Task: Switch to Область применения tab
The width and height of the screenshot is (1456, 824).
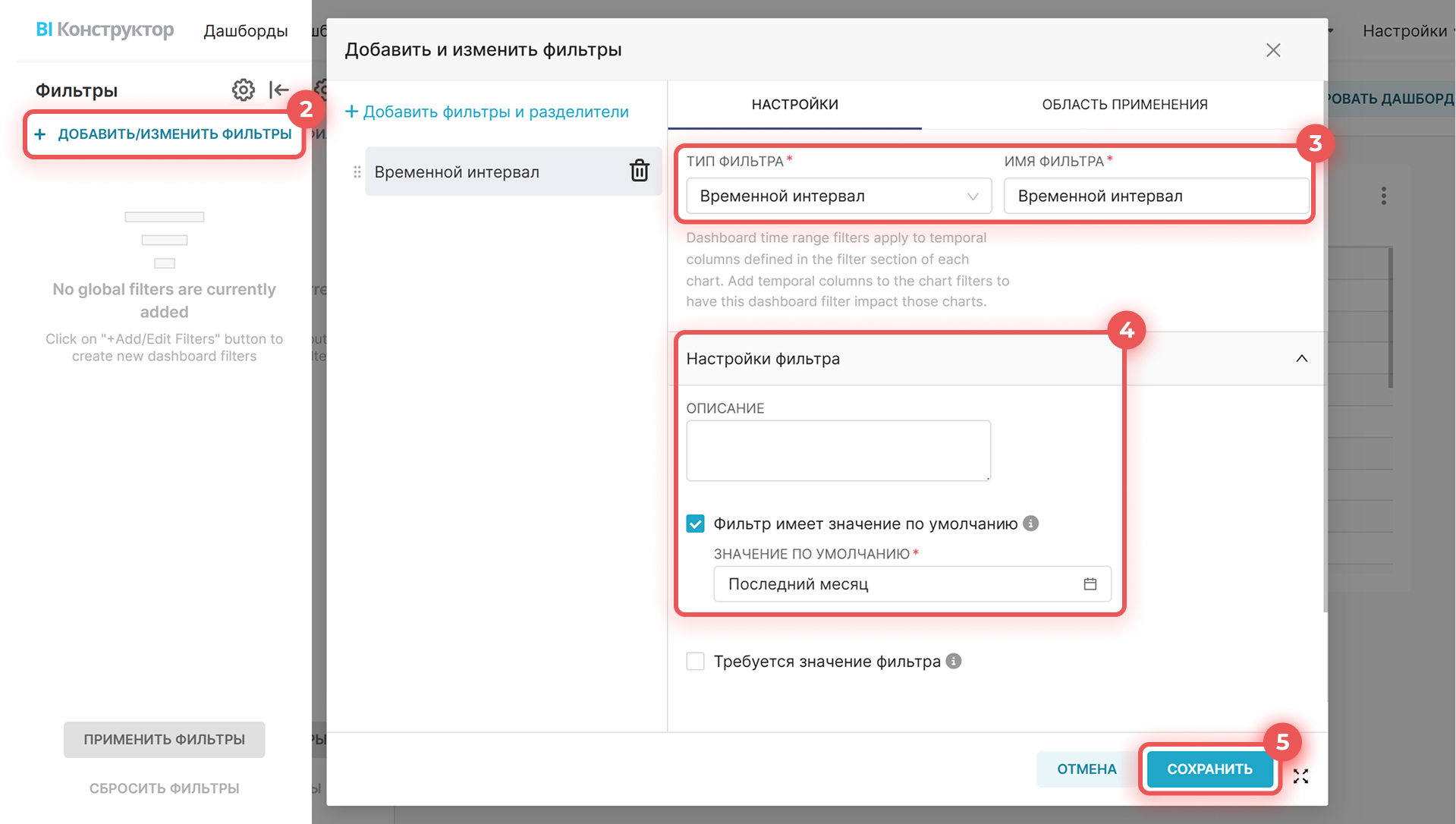Action: [x=1124, y=105]
